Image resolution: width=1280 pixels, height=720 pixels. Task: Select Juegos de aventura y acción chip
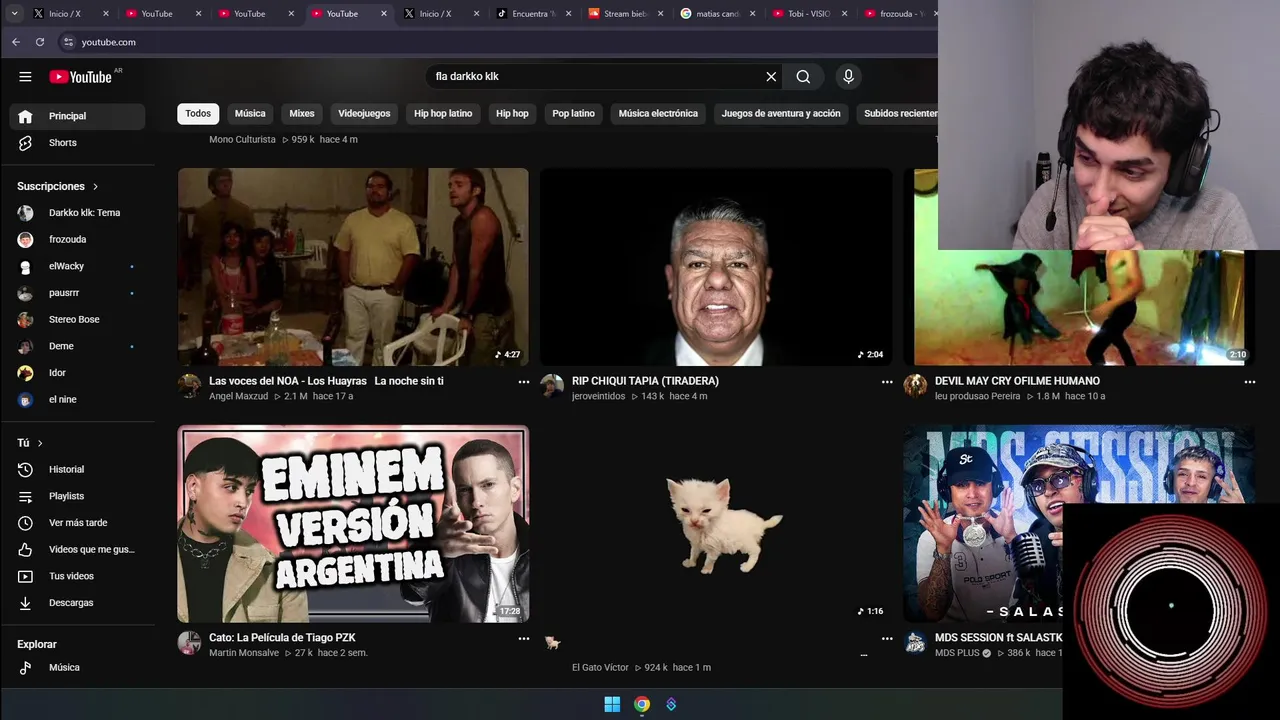point(781,113)
